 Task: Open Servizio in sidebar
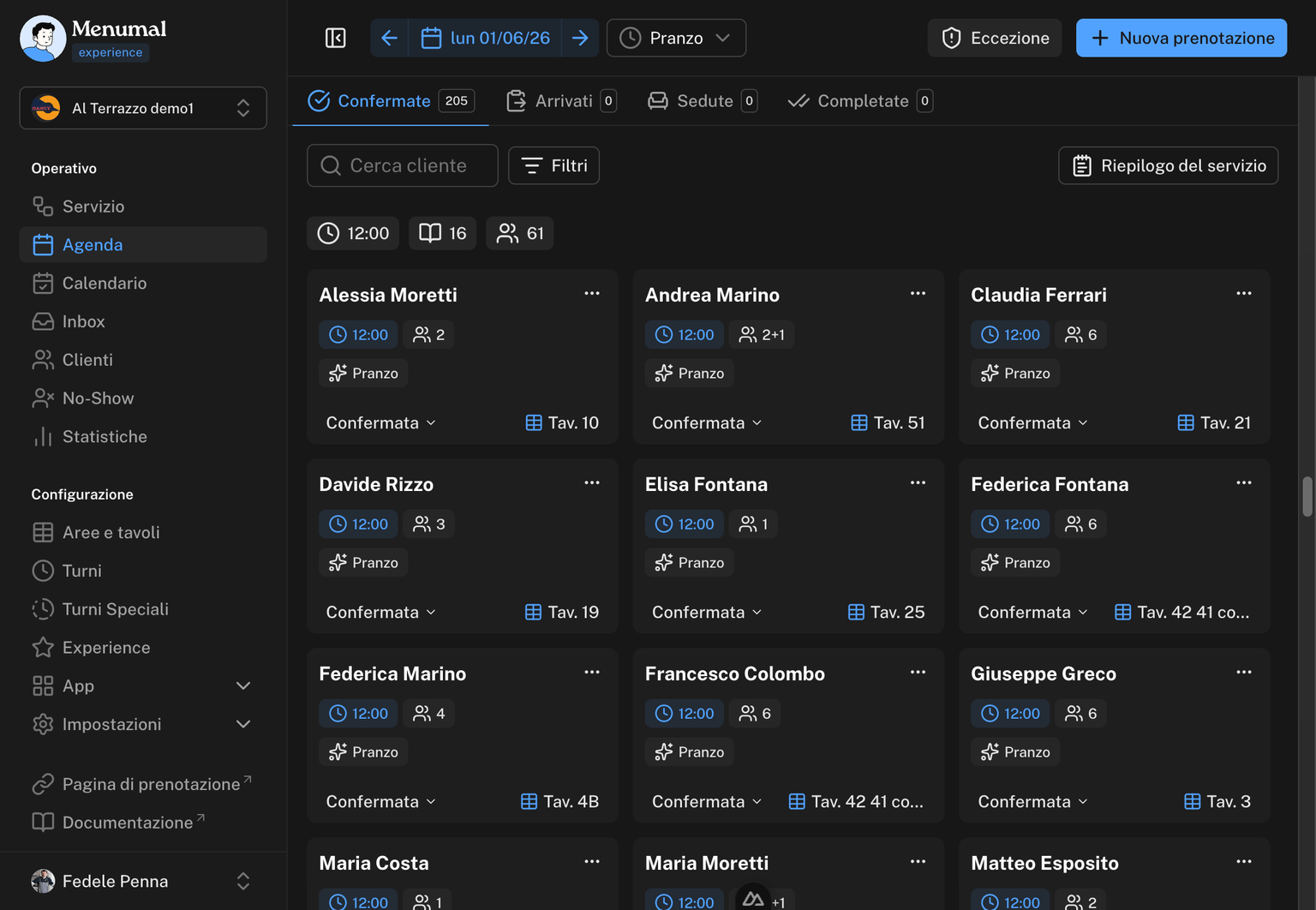(143, 207)
